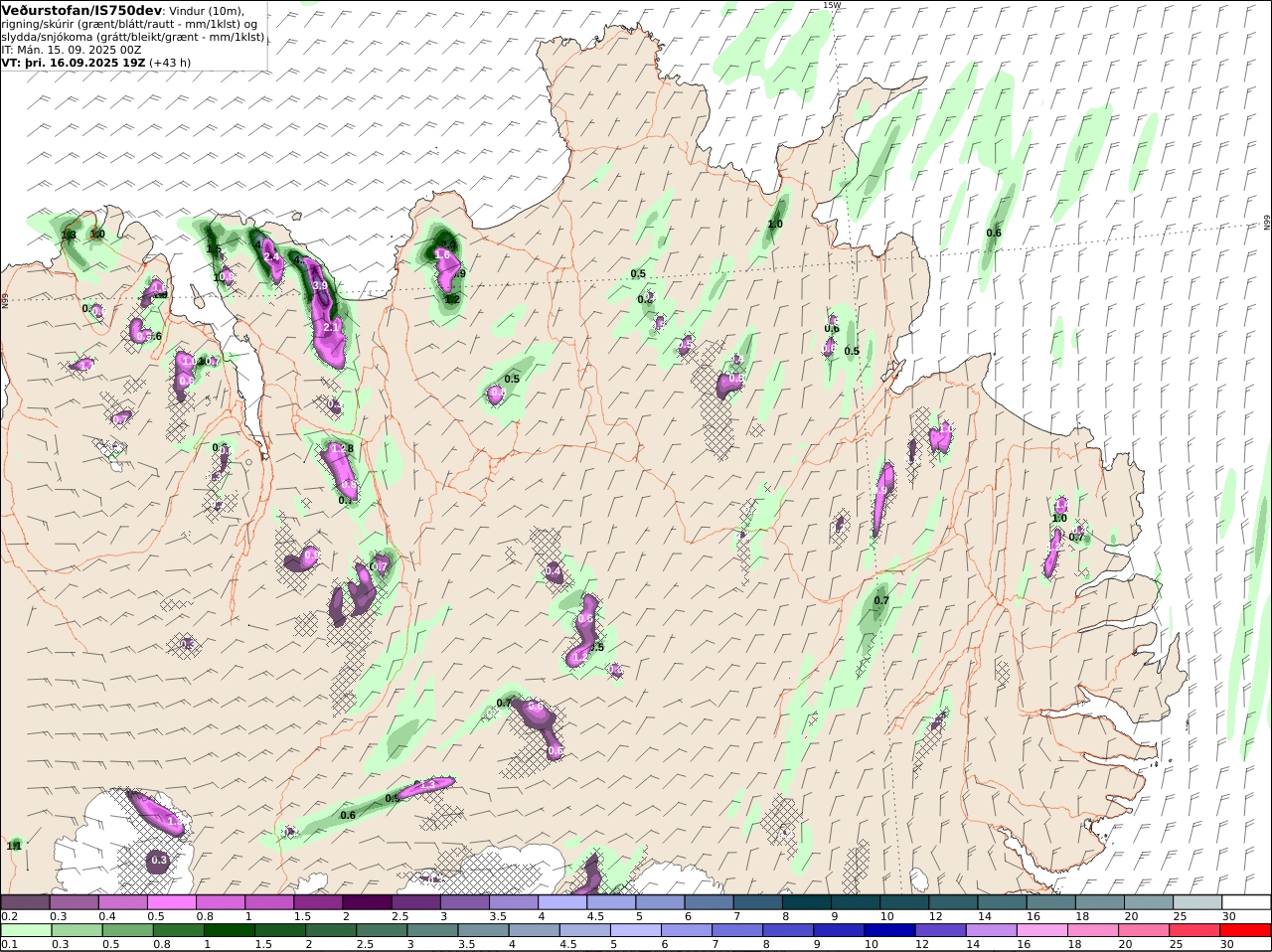Click the 2.4 precipitation value on the map
The height and width of the screenshot is (952, 1272).
[x=271, y=257]
